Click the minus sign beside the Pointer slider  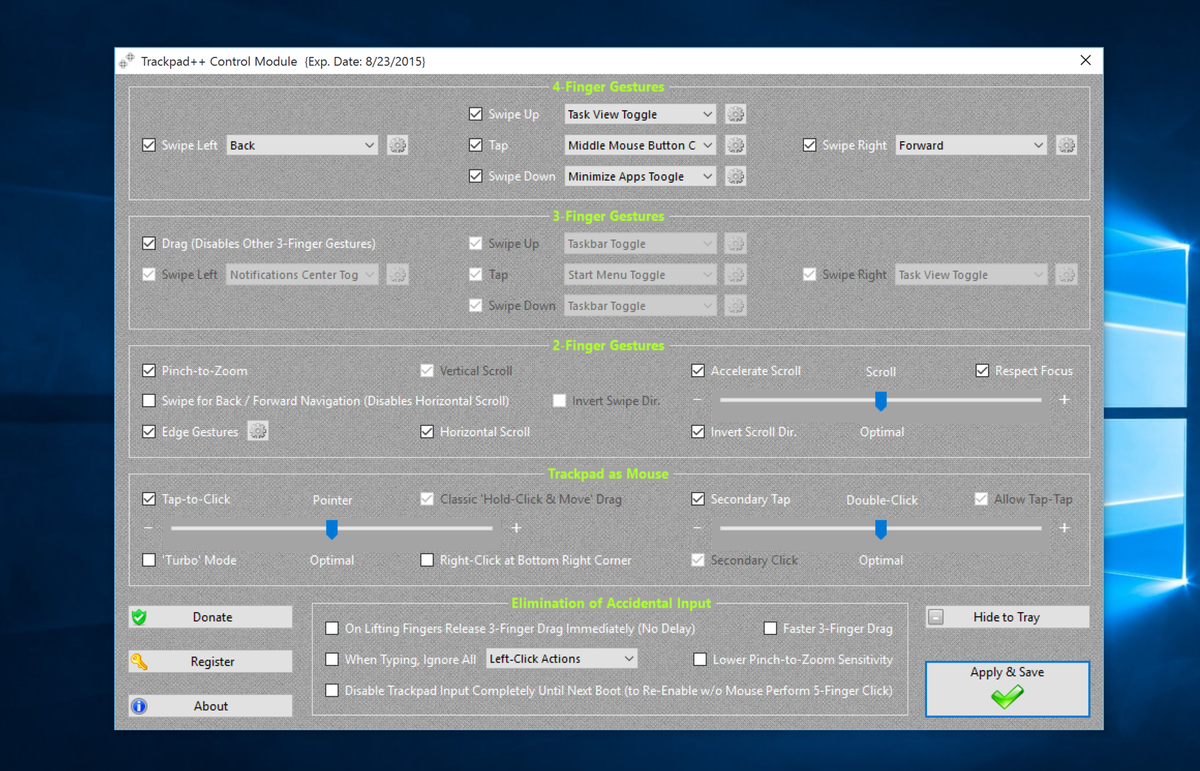click(x=148, y=528)
